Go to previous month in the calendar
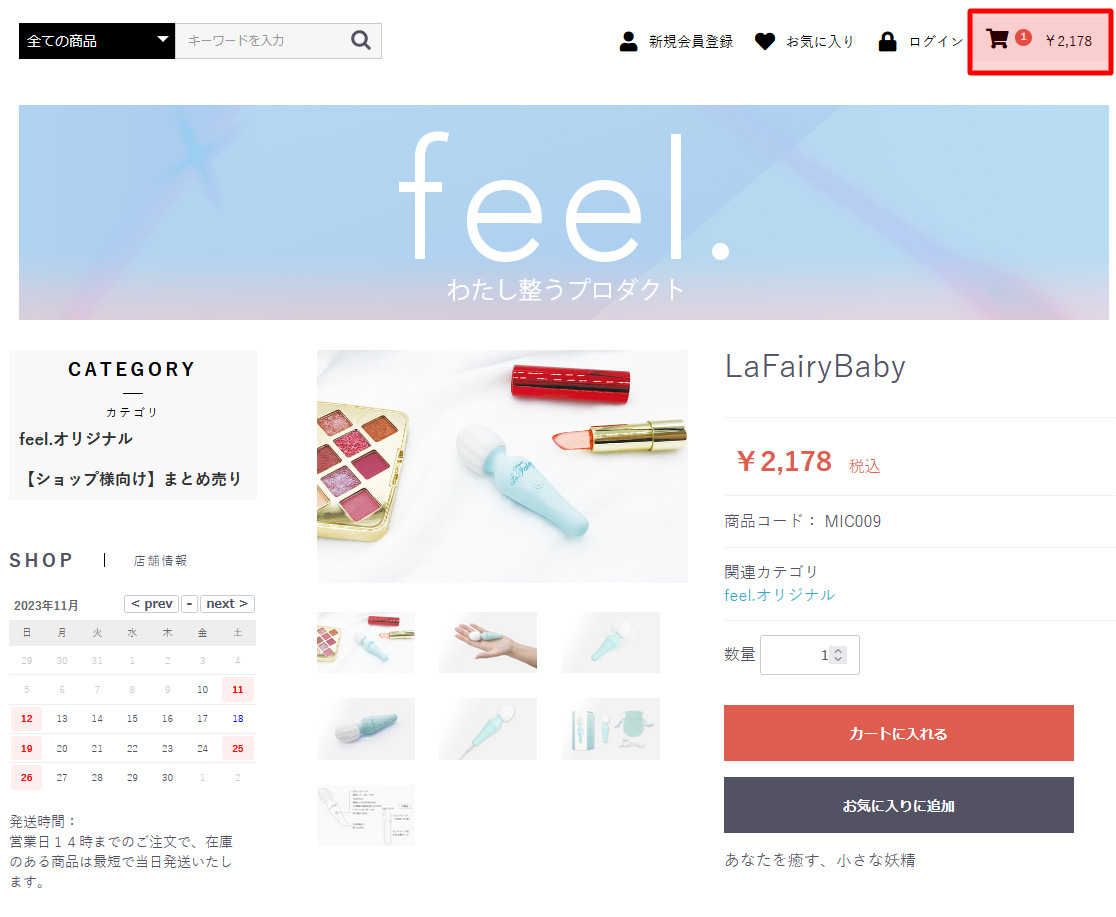This screenshot has height=917, width=1116. [x=152, y=604]
